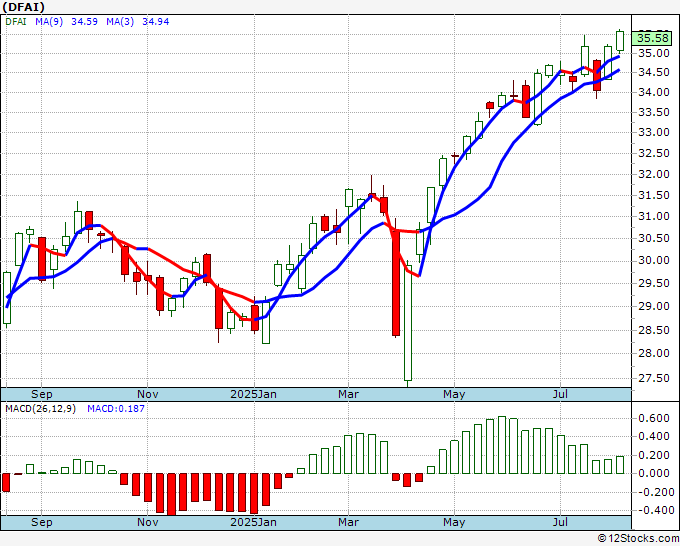Screen dimensions: 680x546
Task: Click Jul on the price chart axis
Action: pos(560,394)
